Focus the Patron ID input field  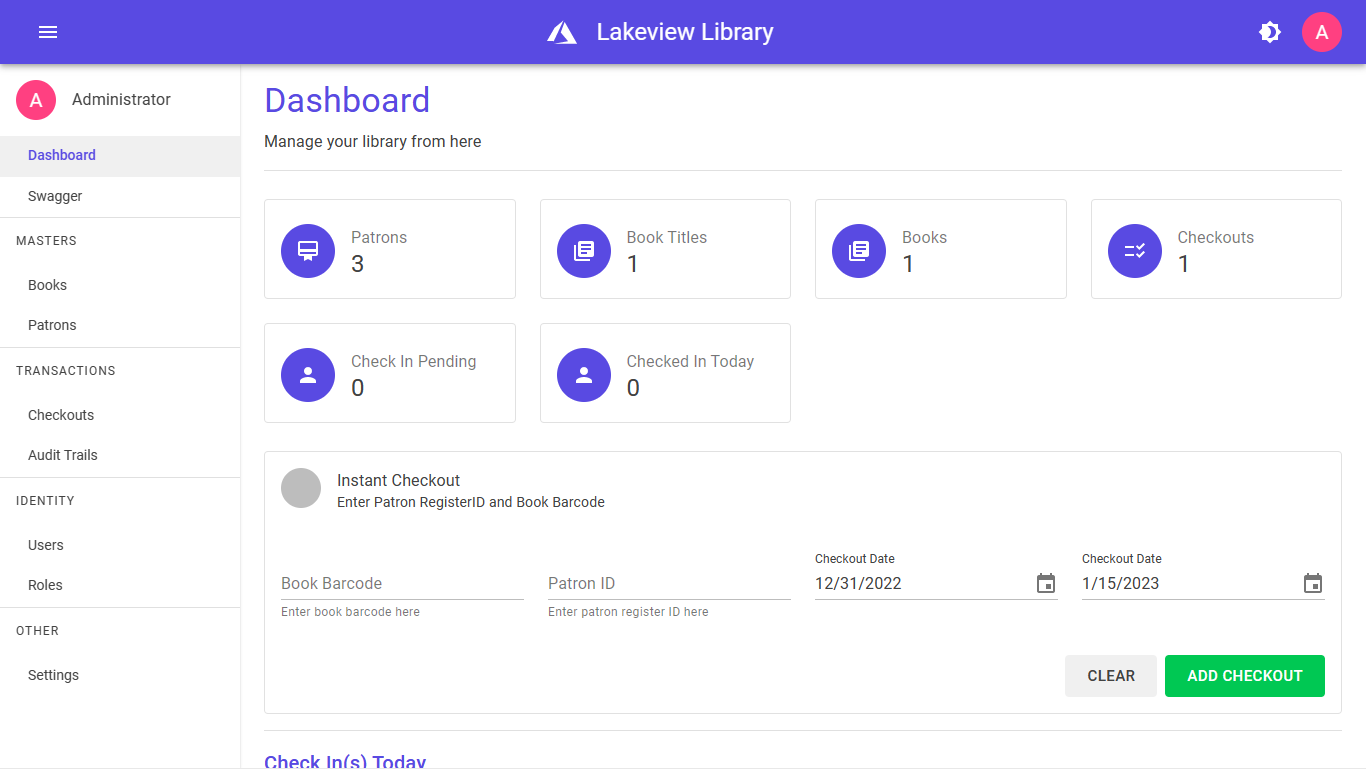coord(669,583)
